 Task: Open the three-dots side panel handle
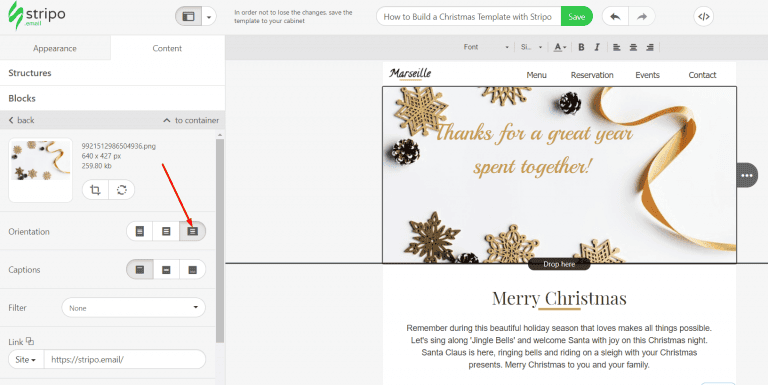(747, 175)
